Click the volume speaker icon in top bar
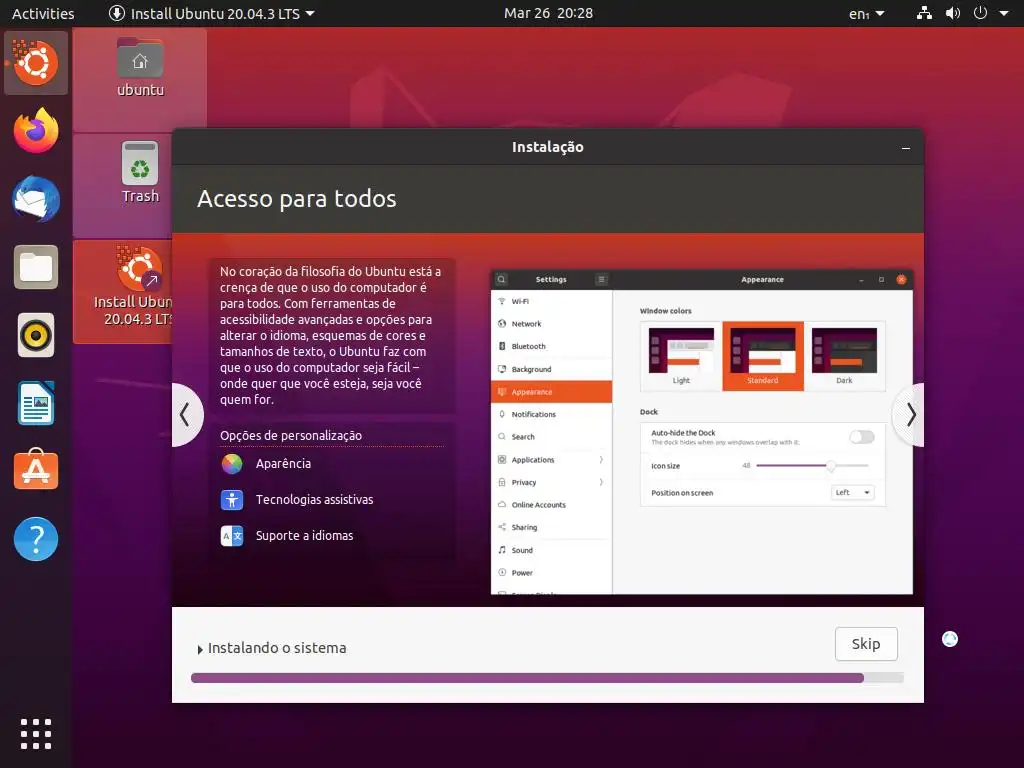Viewport: 1024px width, 768px height. (953, 13)
